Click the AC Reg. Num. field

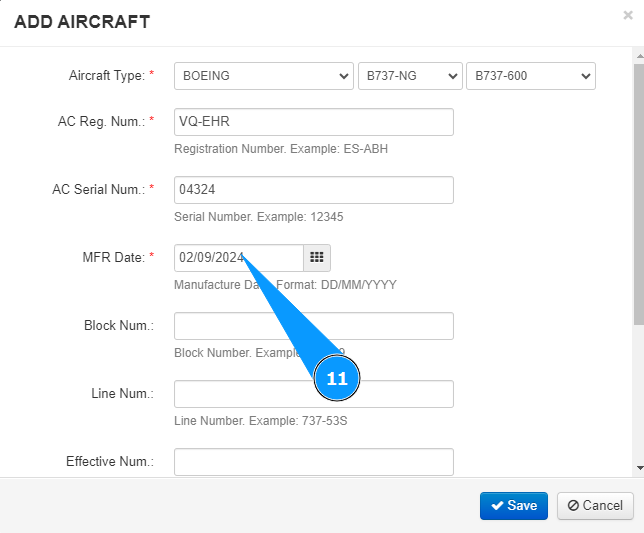[x=313, y=122]
